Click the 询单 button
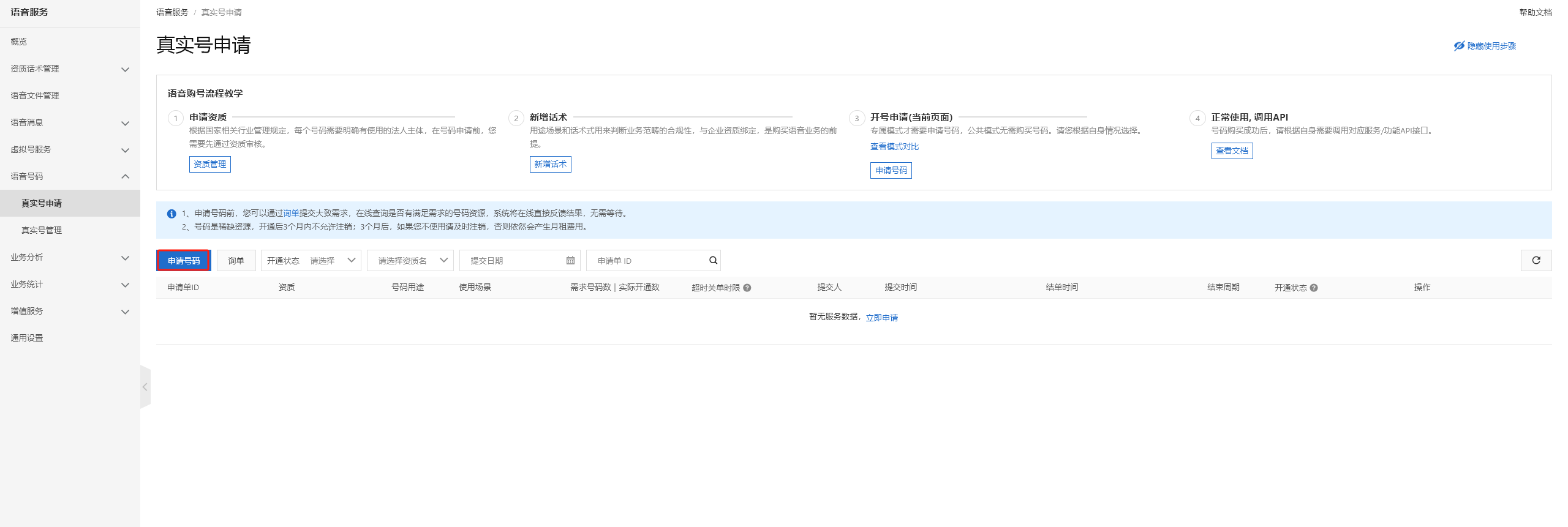 click(x=236, y=260)
